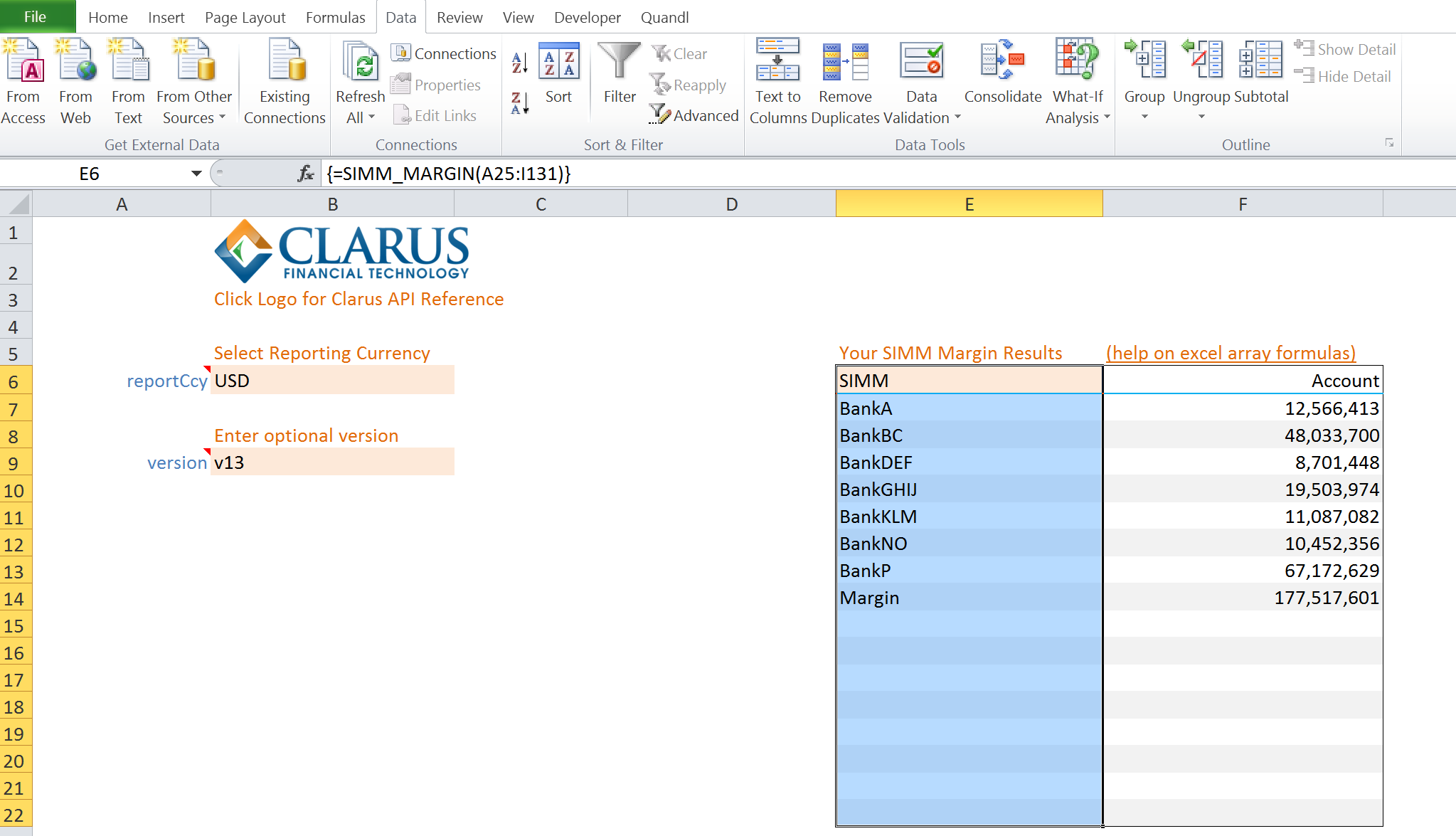Click the Clarus logo for API reference
Screen dimensions: 1456x836
pyautogui.click(x=341, y=250)
